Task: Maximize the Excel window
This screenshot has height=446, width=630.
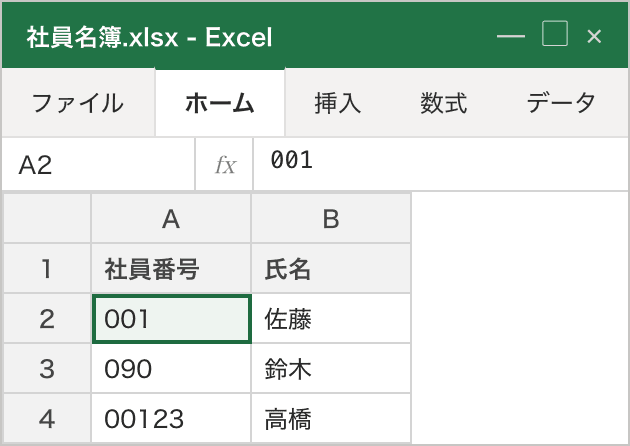Action: click(555, 34)
